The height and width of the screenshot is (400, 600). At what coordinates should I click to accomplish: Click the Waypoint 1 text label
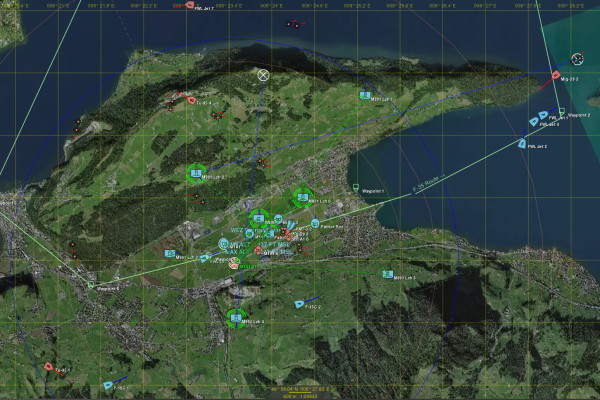point(373,191)
